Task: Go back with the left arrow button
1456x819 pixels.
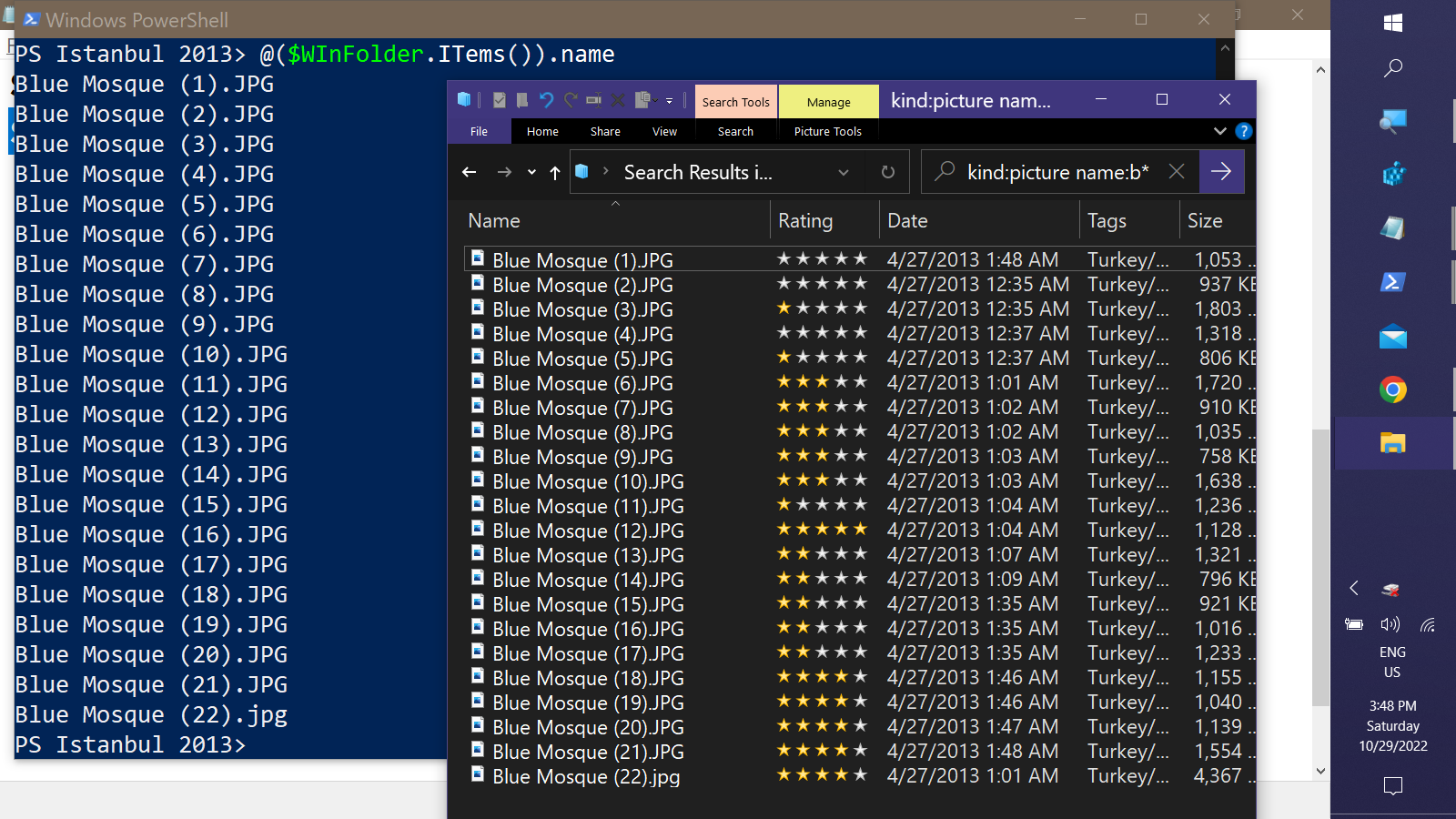Action: pos(470,172)
